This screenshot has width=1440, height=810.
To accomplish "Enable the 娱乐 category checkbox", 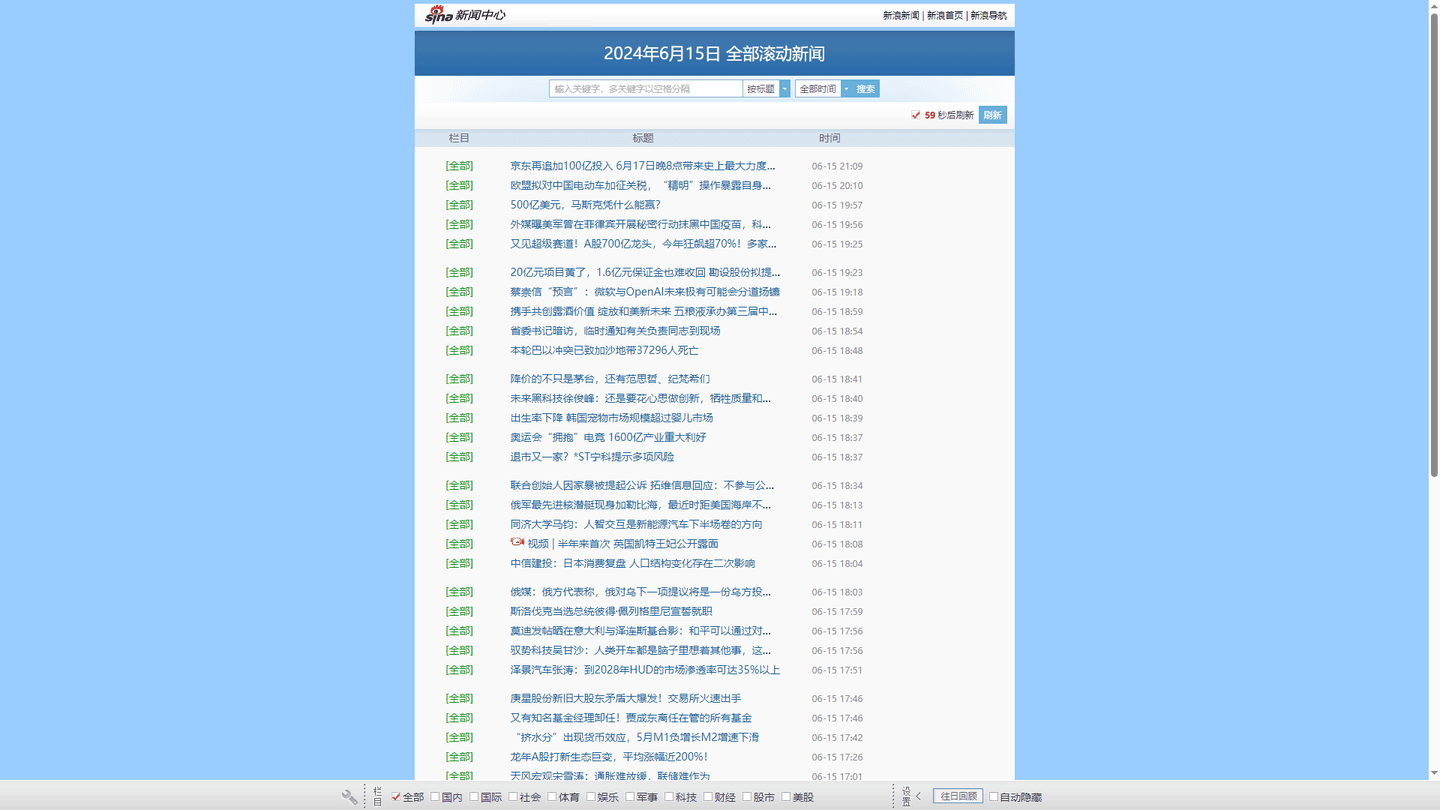I will click(591, 797).
